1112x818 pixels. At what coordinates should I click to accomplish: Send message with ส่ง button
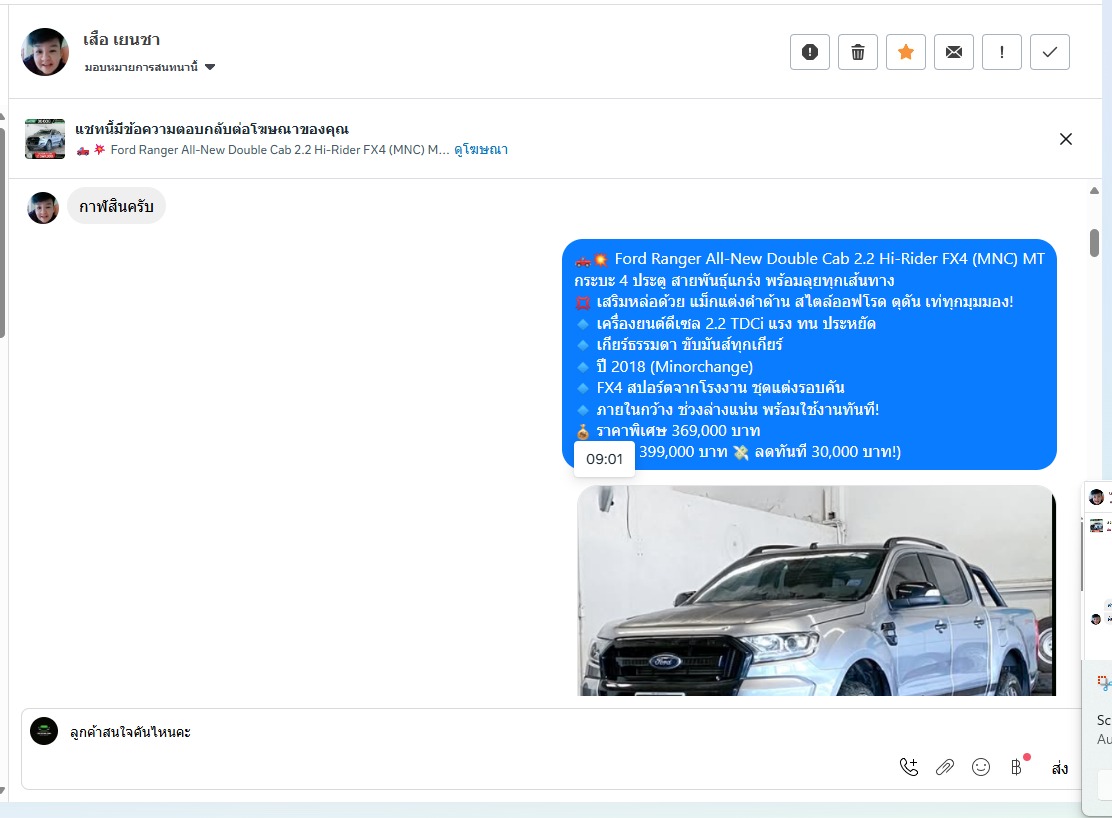point(1060,768)
